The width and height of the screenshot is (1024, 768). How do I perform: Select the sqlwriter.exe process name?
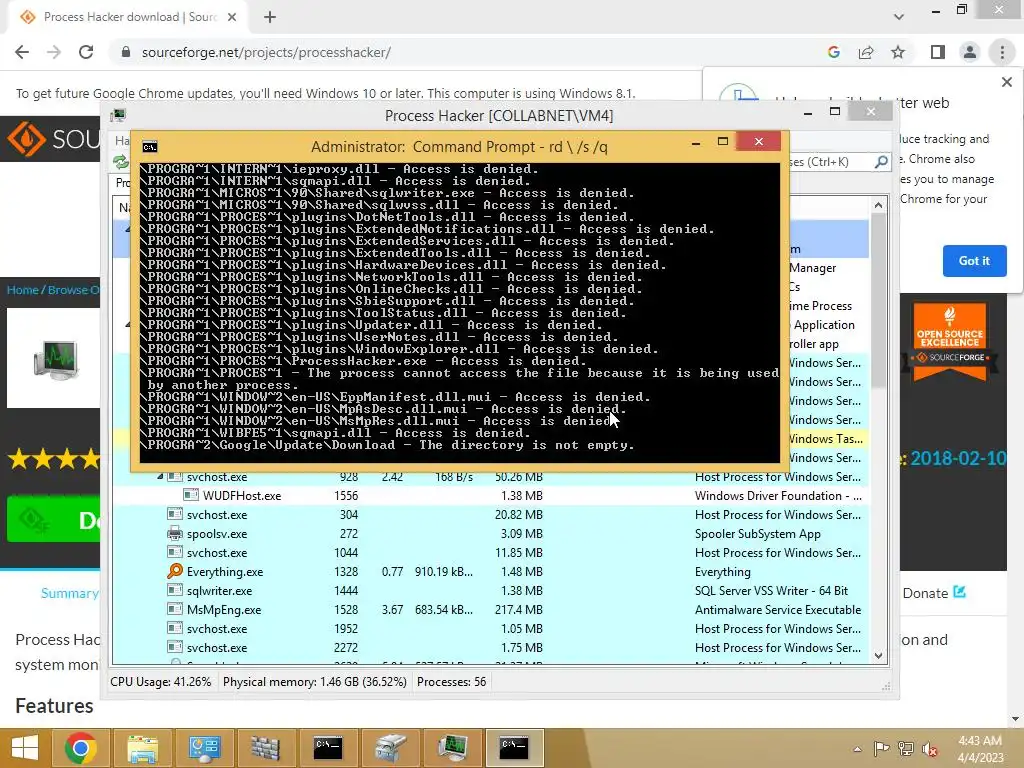click(x=219, y=590)
